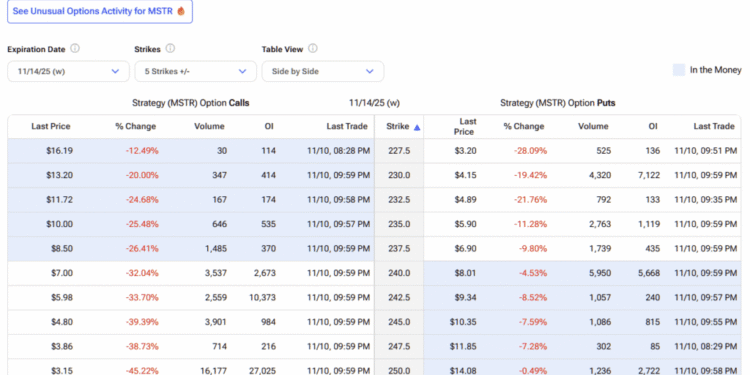
Task: Open the 11/14/25 (w) expiration dropdown
Action: (68, 71)
